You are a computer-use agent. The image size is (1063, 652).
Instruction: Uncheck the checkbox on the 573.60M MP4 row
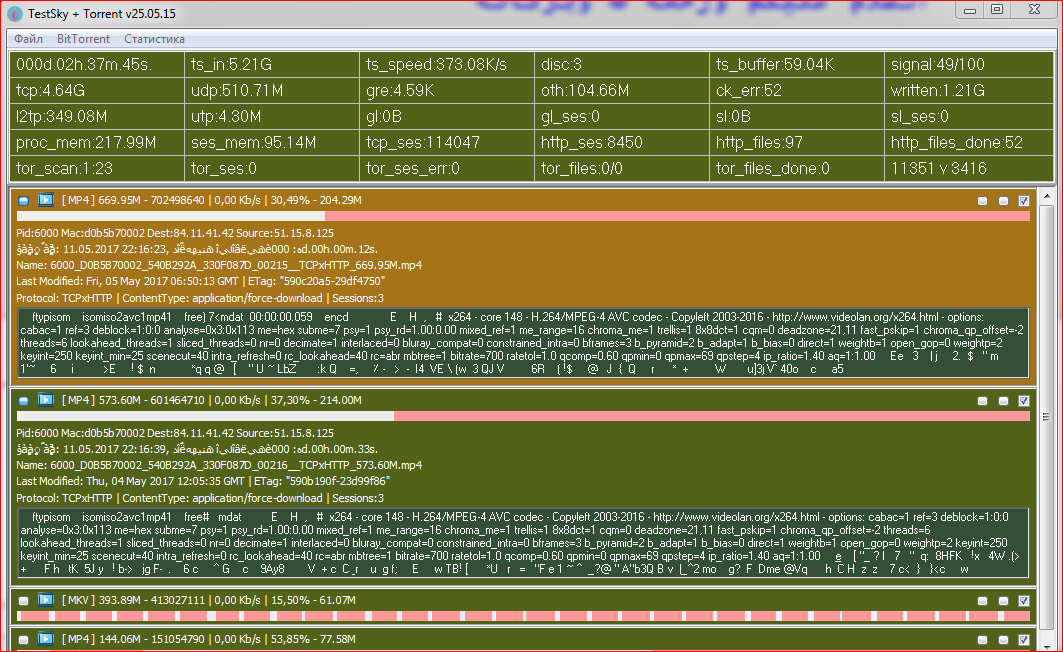(1023, 400)
